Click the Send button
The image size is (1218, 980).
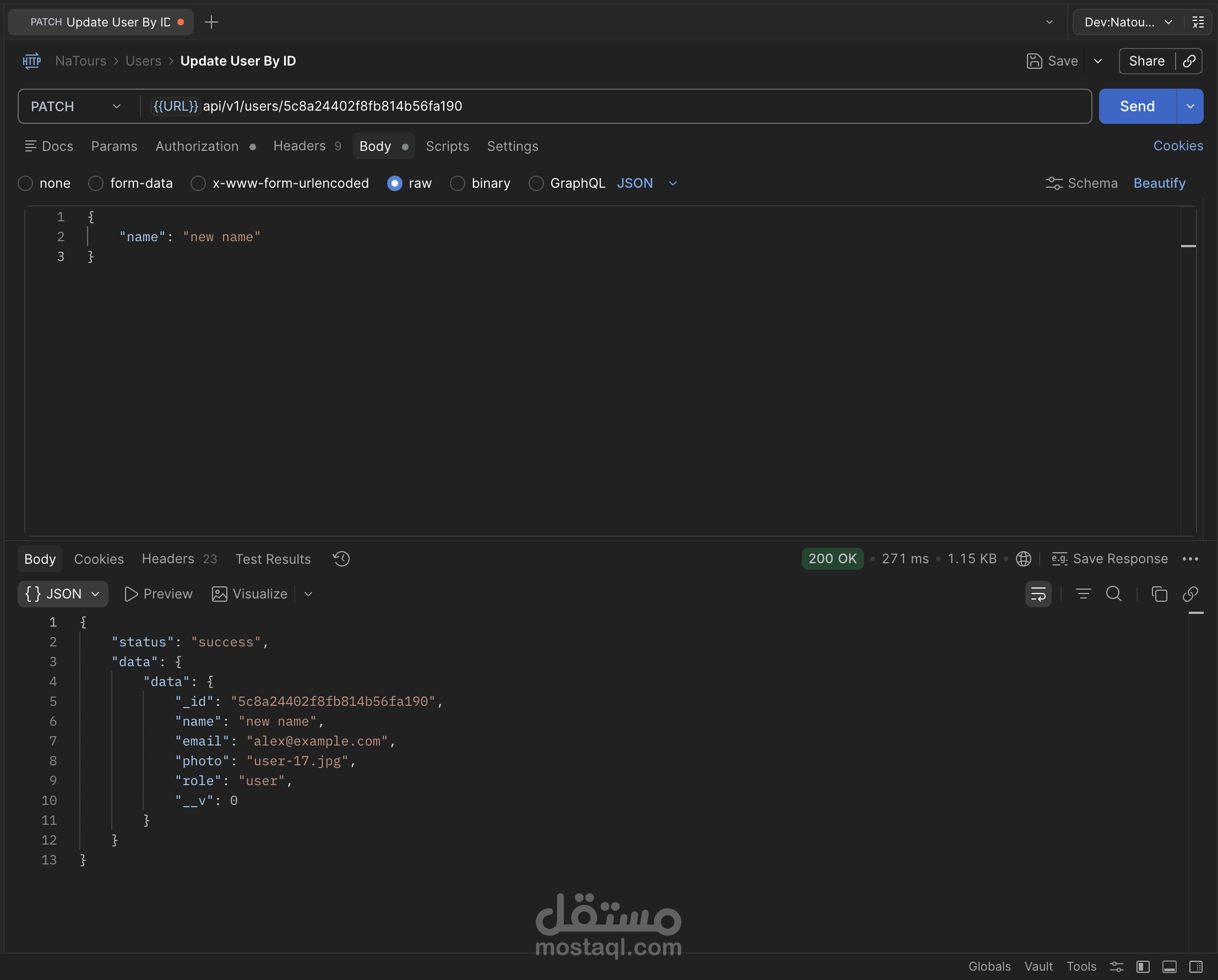(x=1137, y=106)
